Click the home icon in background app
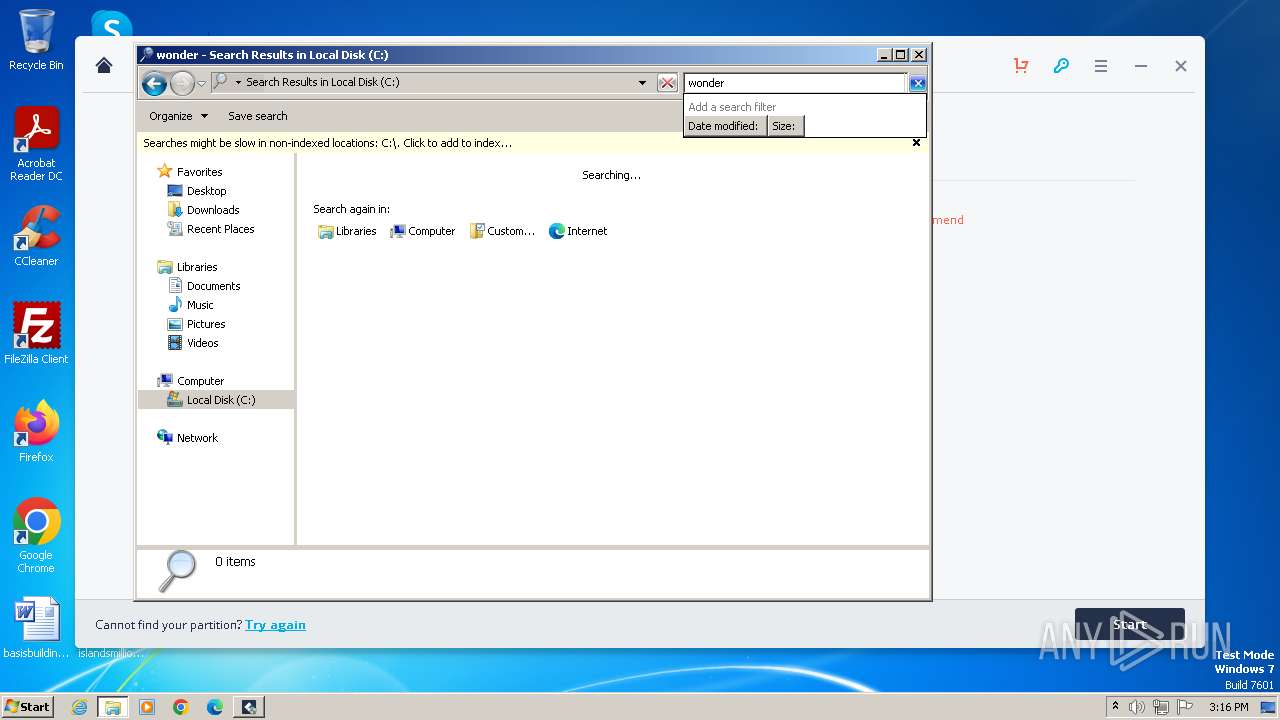Image resolution: width=1280 pixels, height=720 pixels. pyautogui.click(x=104, y=65)
